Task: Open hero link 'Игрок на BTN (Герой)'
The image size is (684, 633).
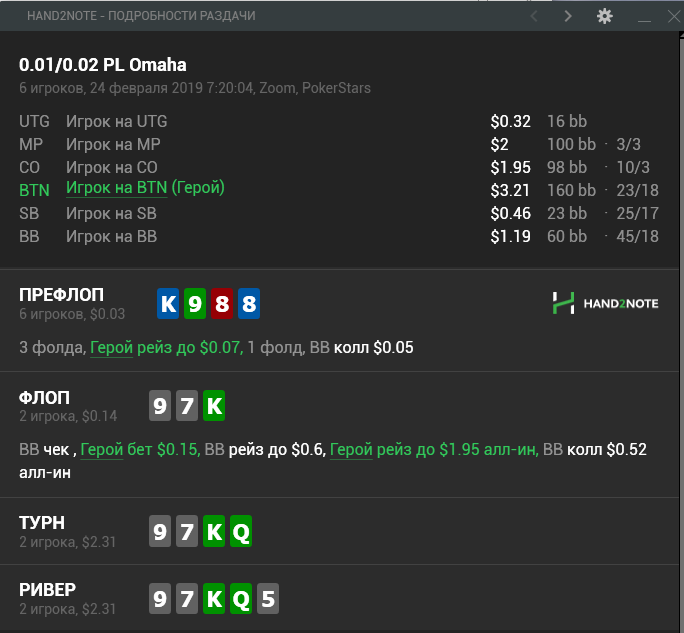Action: [x=145, y=188]
